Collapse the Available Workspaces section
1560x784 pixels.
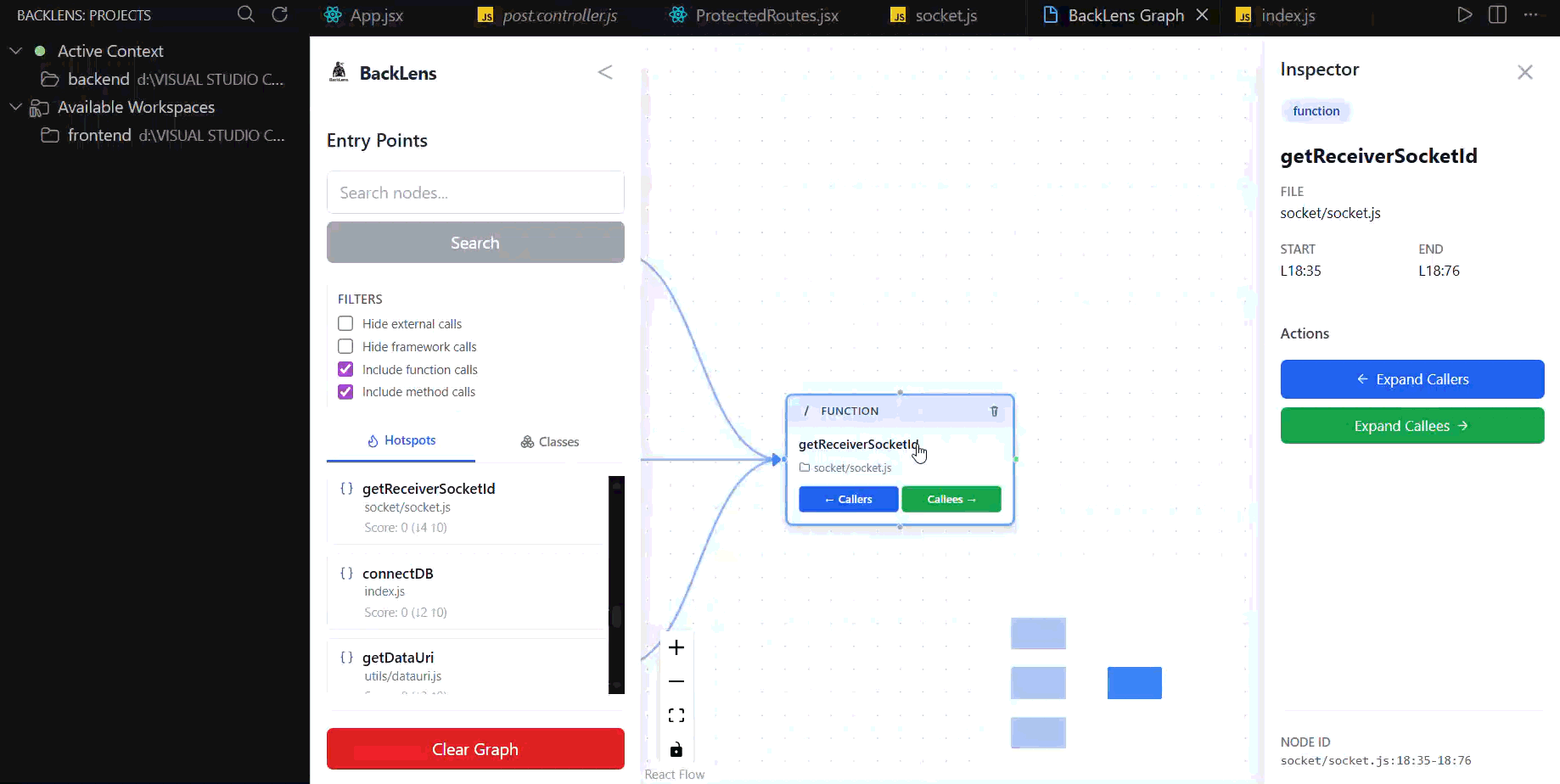click(x=15, y=107)
